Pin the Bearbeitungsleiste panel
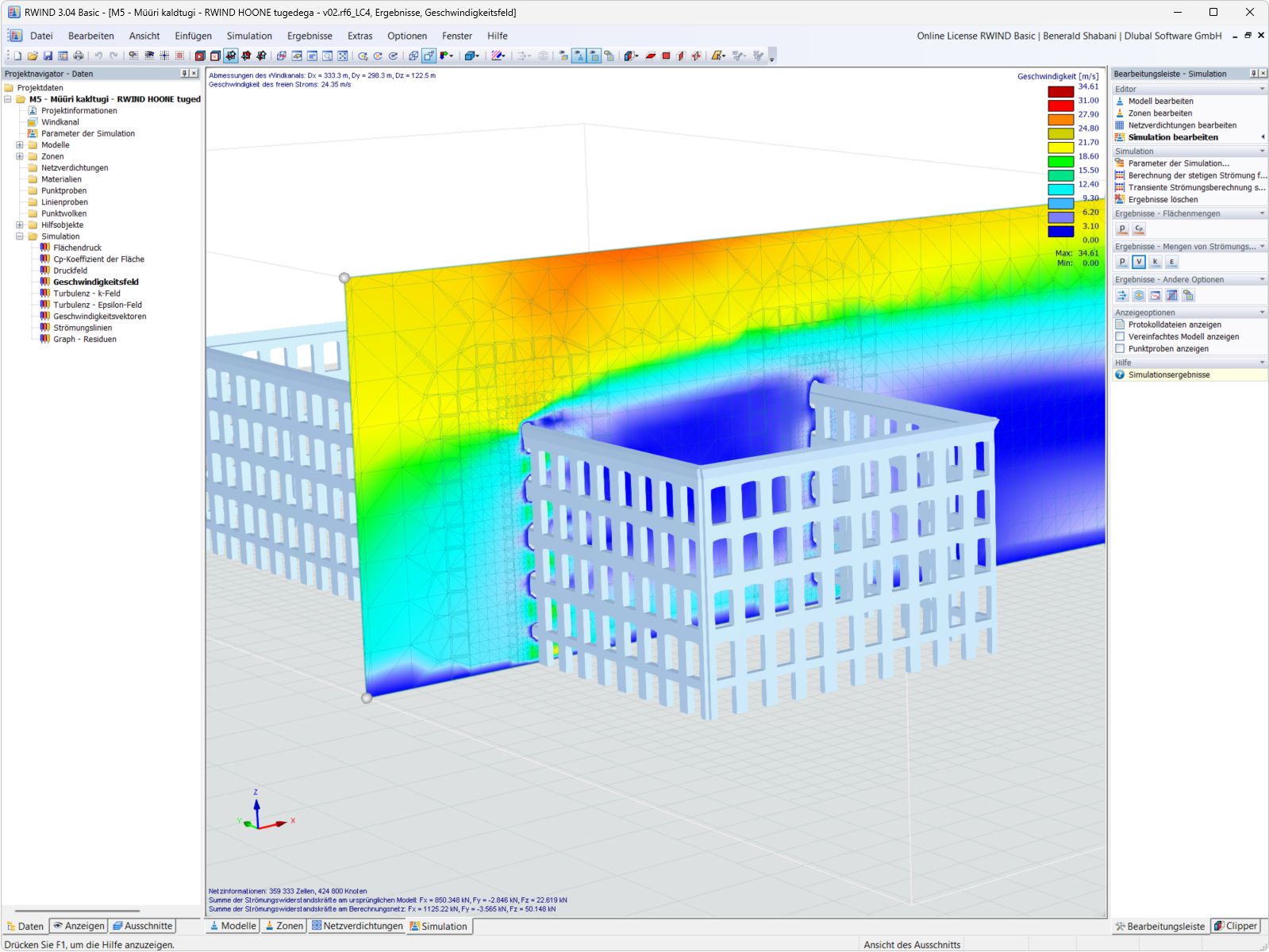This screenshot has width=1269, height=952. (x=1254, y=73)
